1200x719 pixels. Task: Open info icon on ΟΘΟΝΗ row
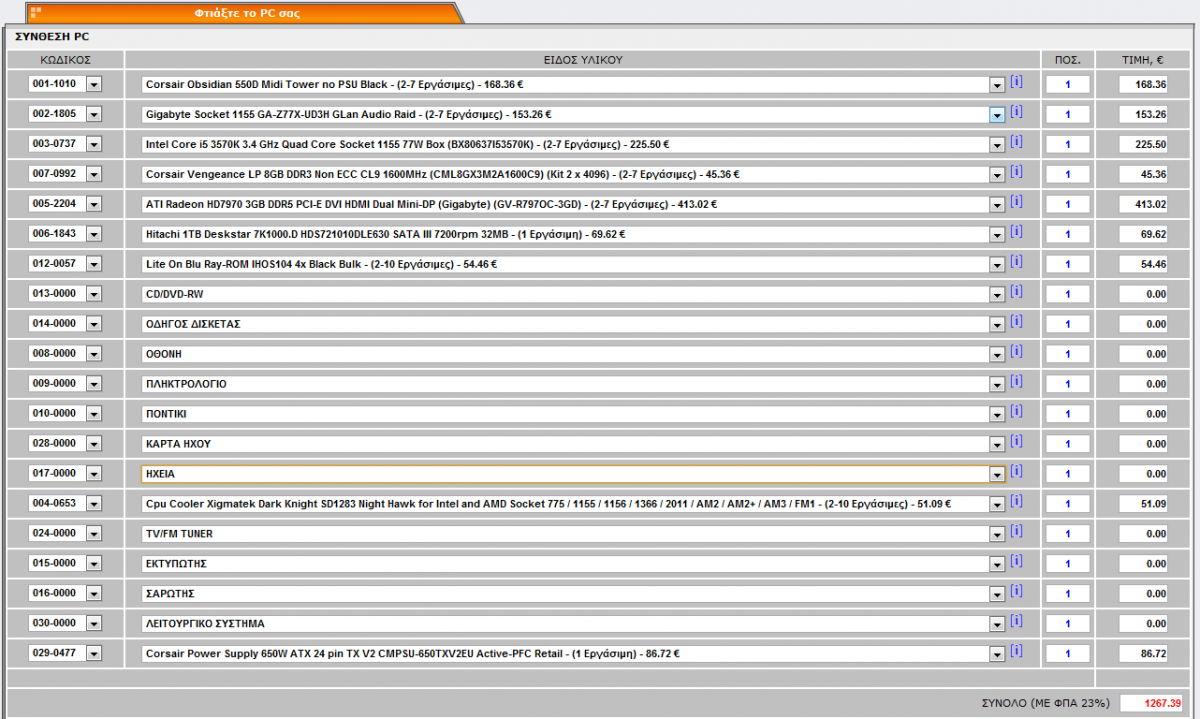click(x=1016, y=352)
